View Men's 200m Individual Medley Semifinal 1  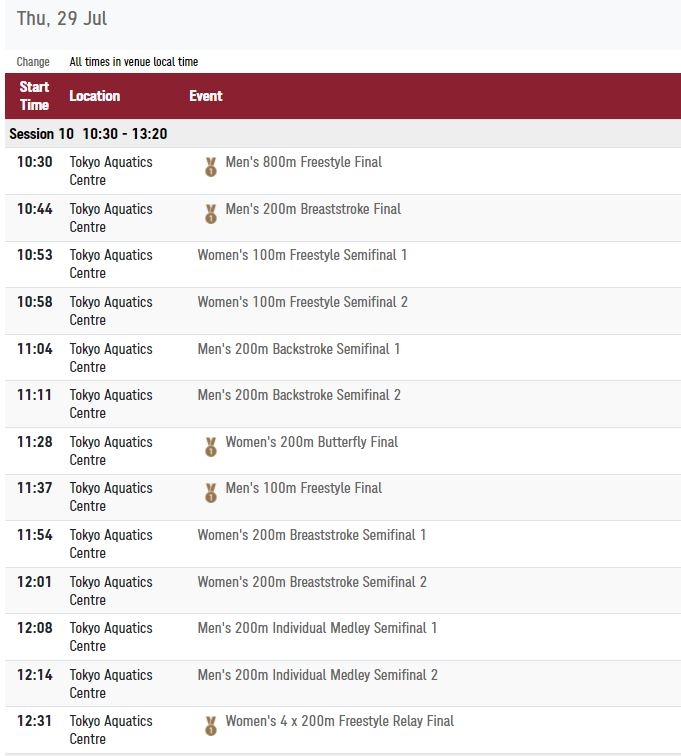(x=317, y=628)
